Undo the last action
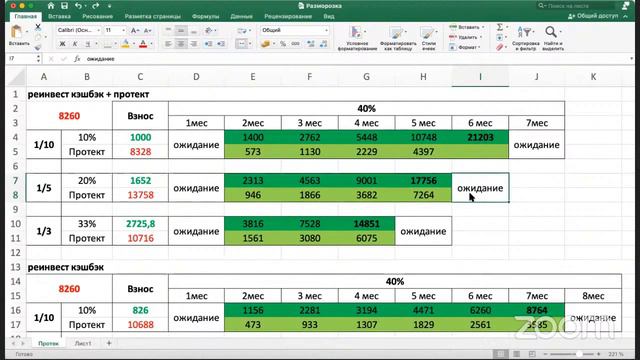 click(x=78, y=6)
